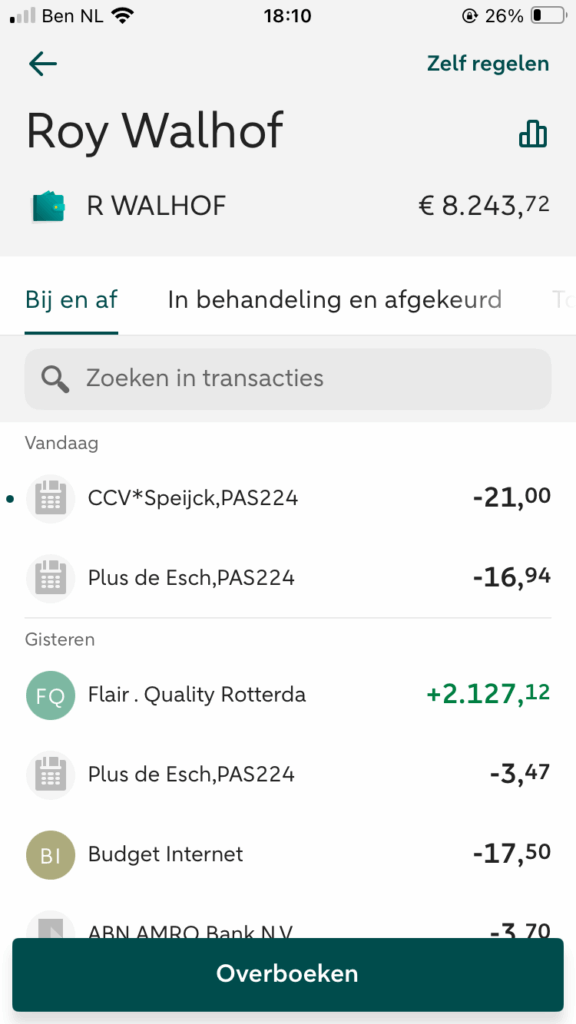Open the Plus de Esch transaction of -16,94
The image size is (576, 1024).
[288, 579]
